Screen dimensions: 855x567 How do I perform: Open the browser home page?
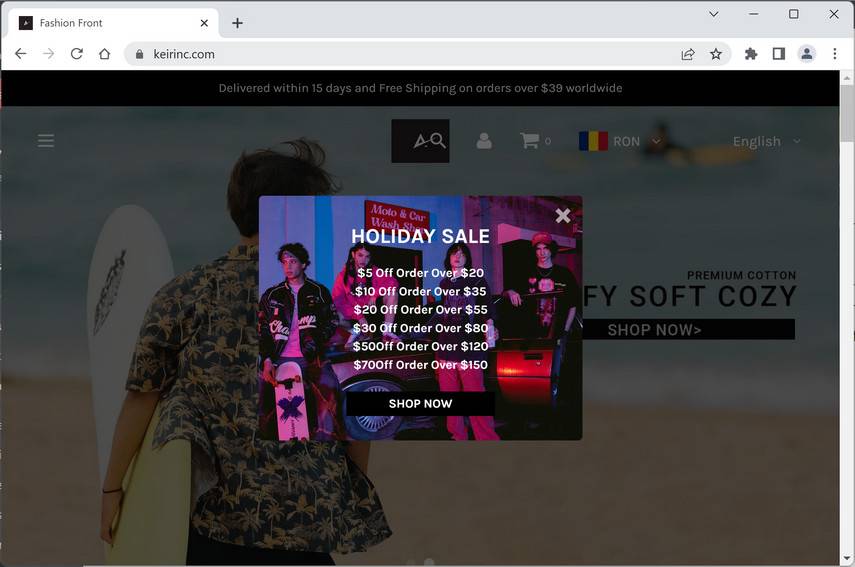point(105,53)
